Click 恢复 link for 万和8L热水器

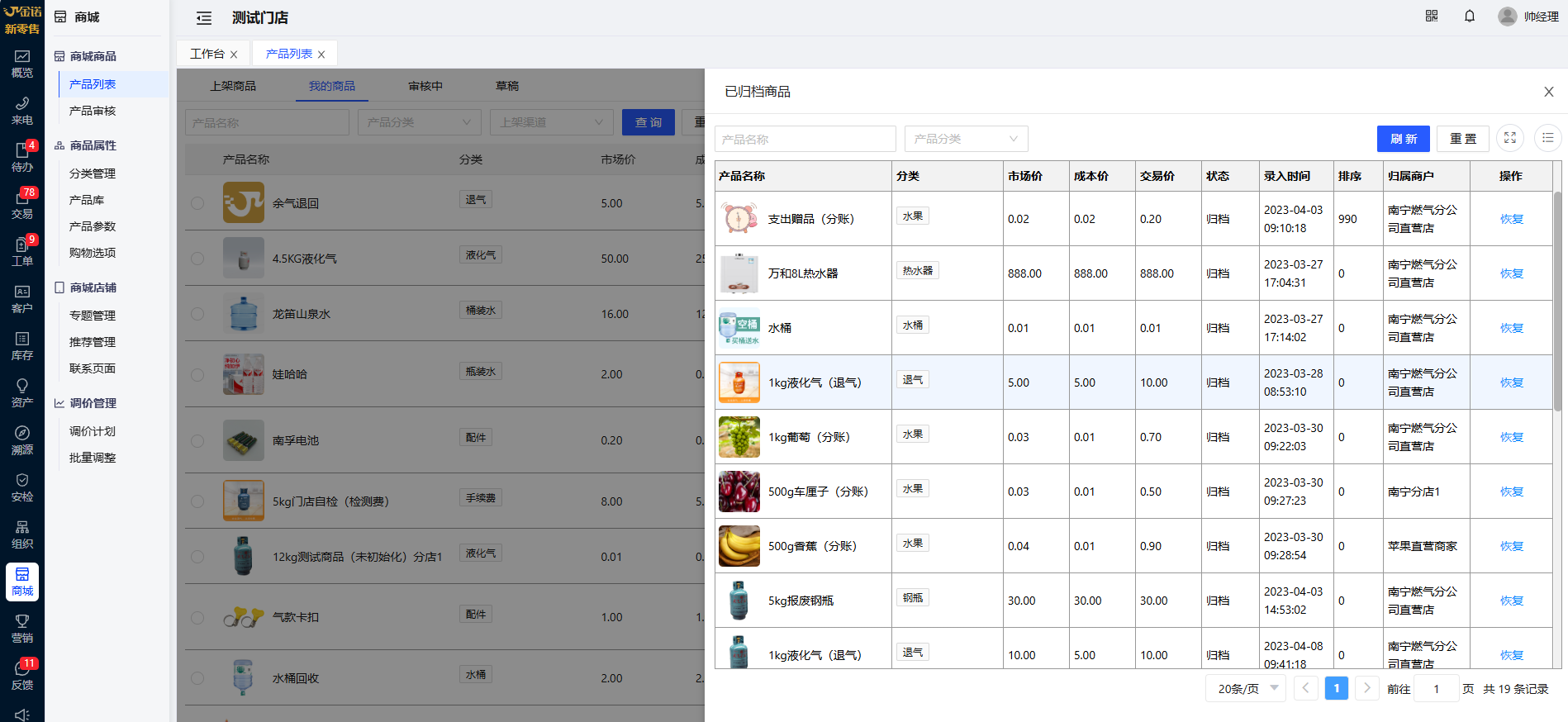[1511, 273]
